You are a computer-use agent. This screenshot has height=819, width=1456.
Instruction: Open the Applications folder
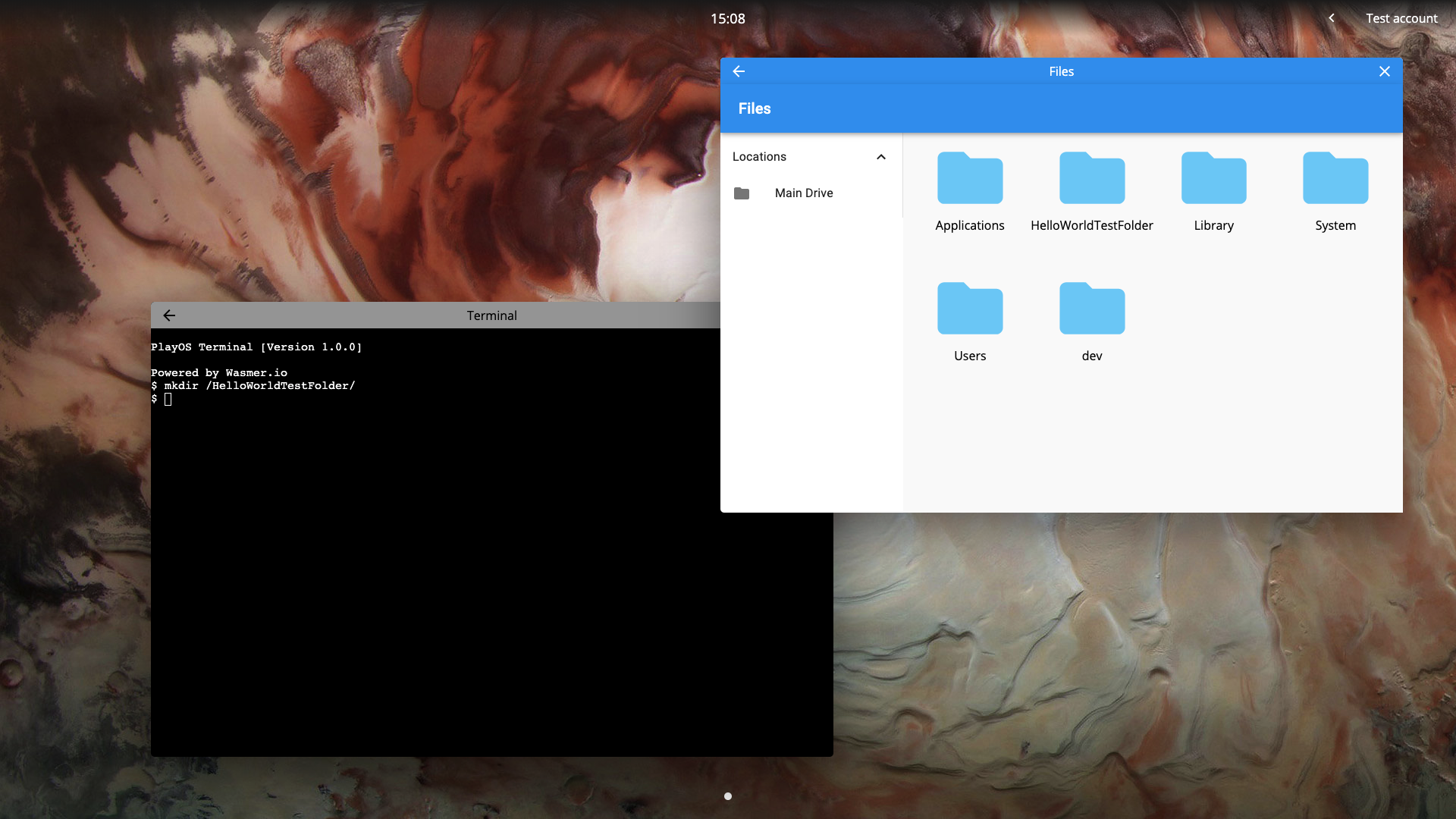(969, 179)
